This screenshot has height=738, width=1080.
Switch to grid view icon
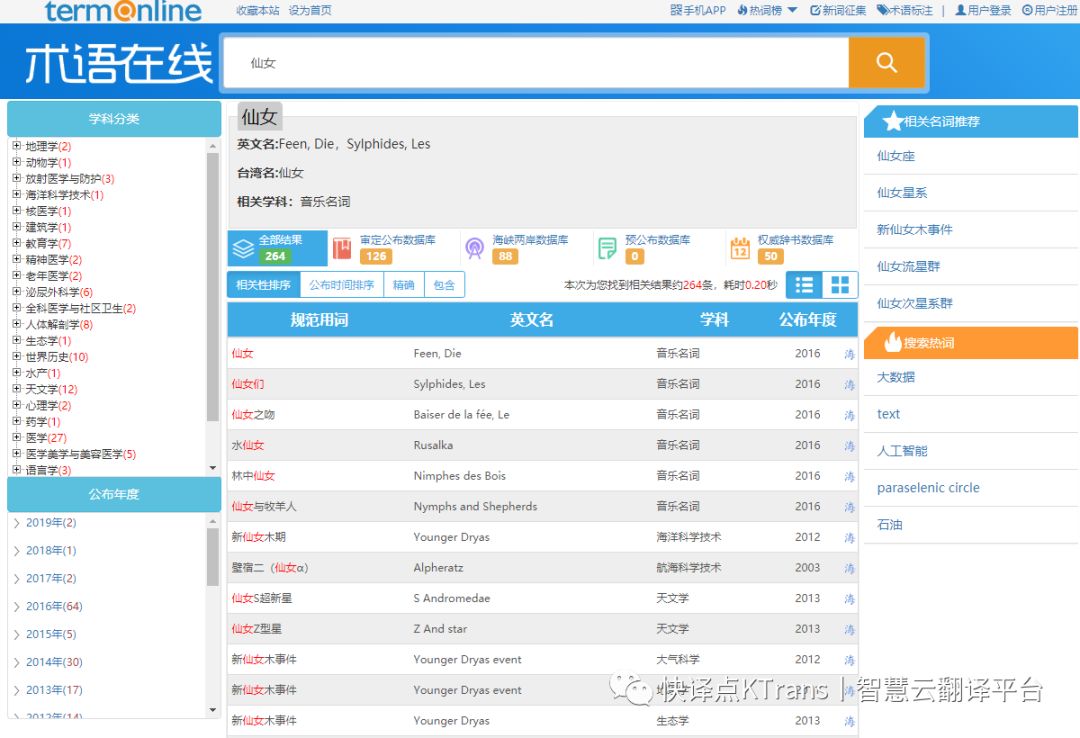point(840,285)
